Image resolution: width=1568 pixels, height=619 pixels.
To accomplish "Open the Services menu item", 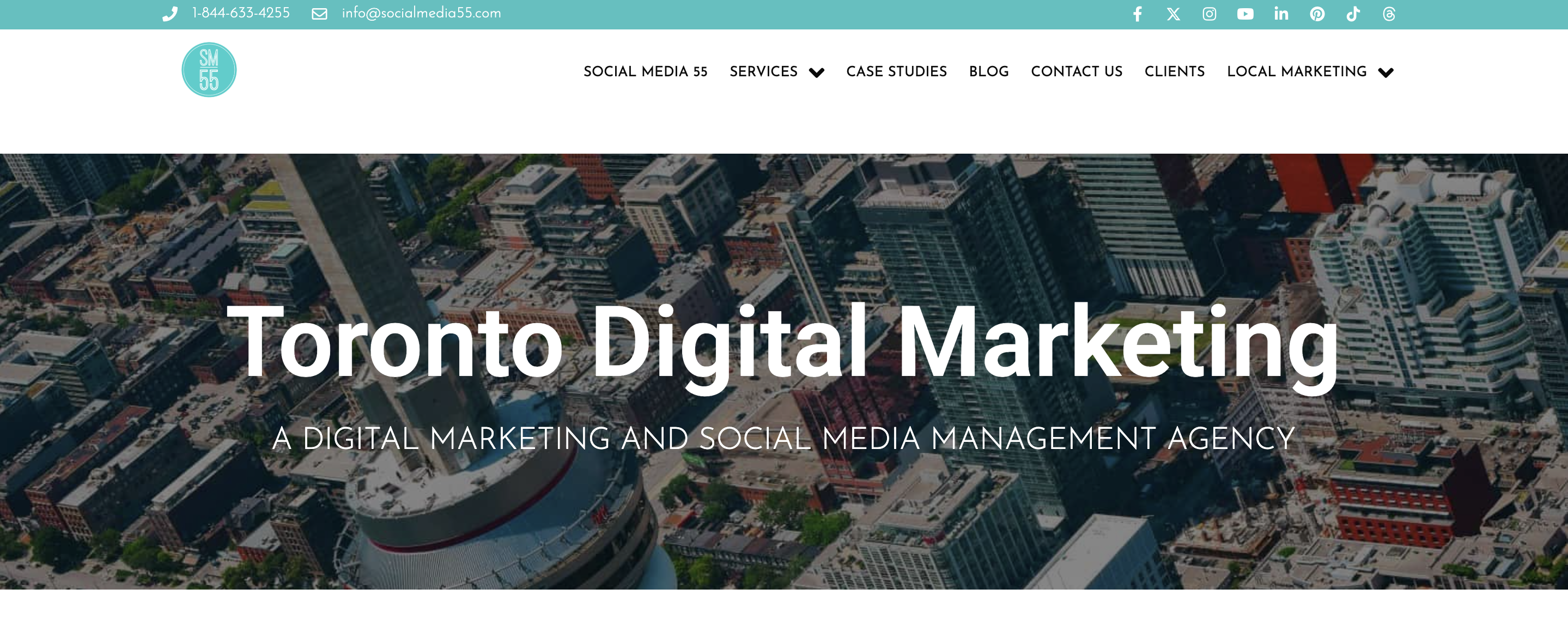I will pyautogui.click(x=763, y=72).
